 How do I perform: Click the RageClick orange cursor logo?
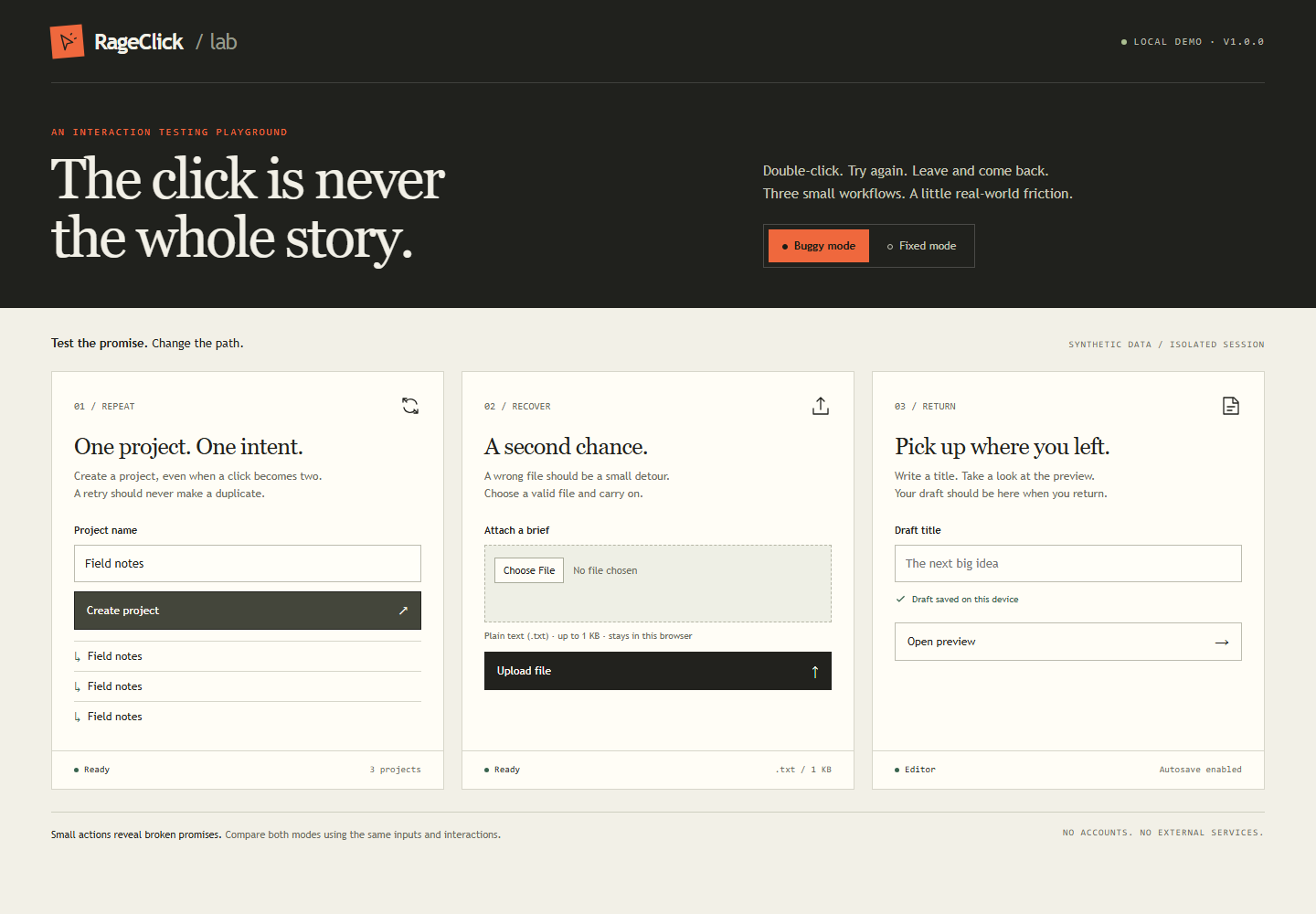(67, 41)
